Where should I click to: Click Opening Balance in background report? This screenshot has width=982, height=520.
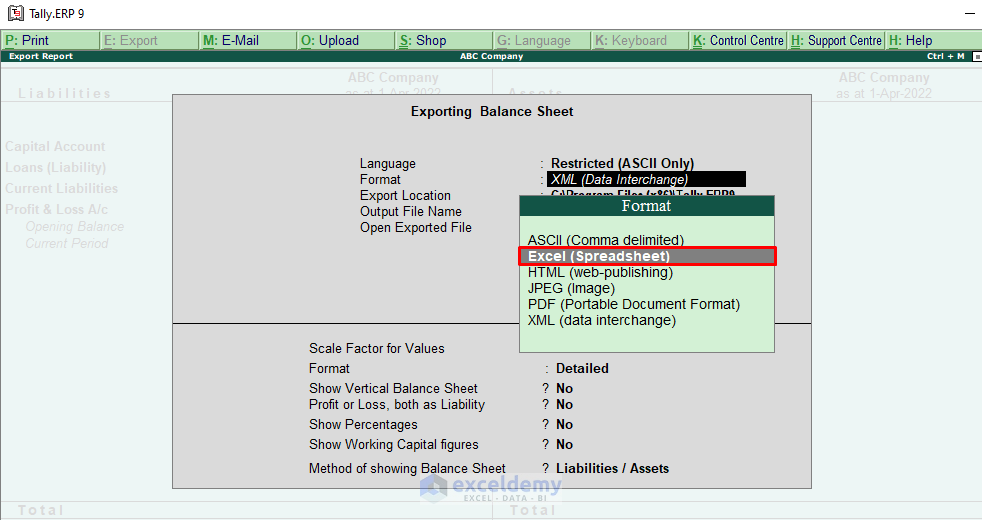[x=75, y=227]
